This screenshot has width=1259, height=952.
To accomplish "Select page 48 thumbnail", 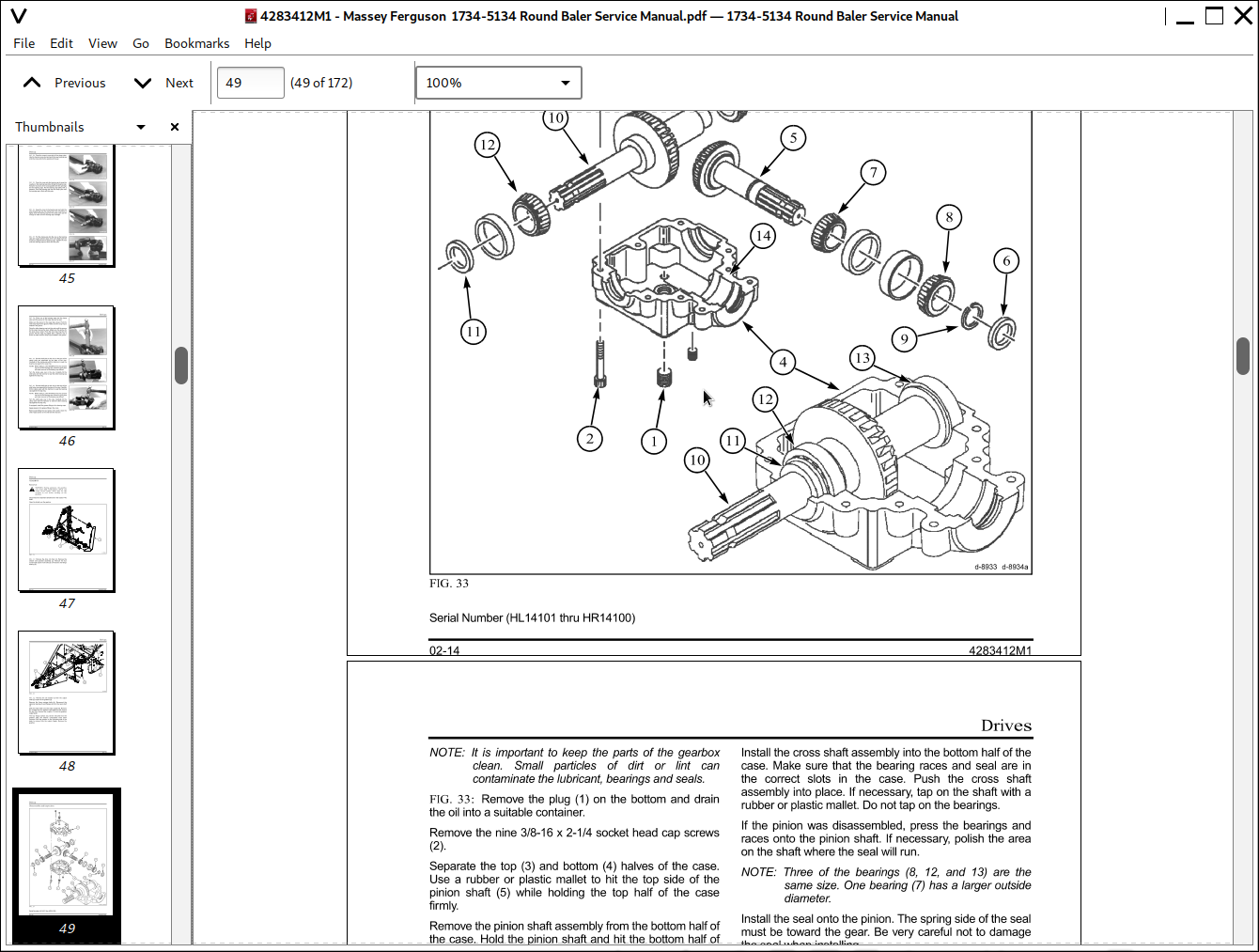I will coord(67,693).
